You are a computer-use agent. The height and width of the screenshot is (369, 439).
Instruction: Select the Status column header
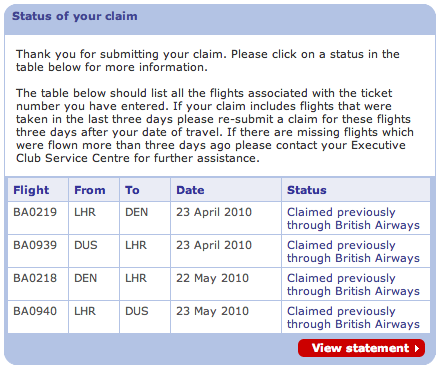(x=307, y=190)
